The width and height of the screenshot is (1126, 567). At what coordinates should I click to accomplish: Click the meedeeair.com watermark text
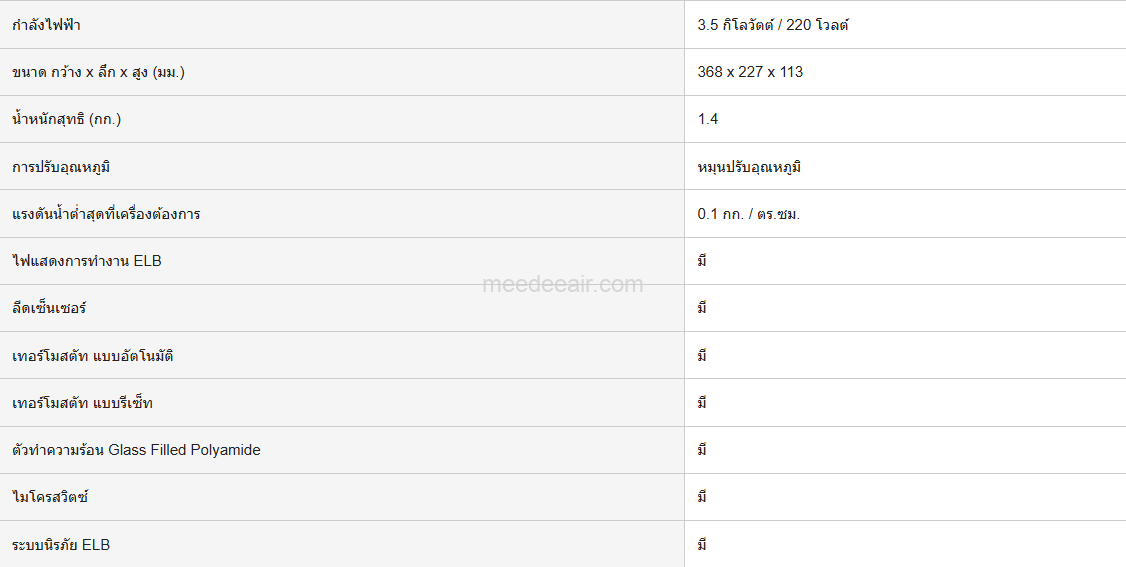563,285
